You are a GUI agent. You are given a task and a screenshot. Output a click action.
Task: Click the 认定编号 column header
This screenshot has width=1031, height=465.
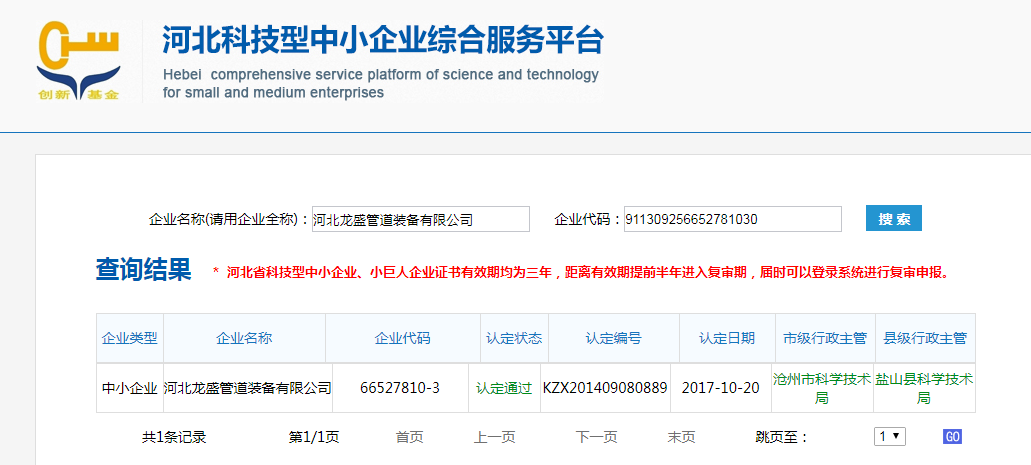click(613, 338)
